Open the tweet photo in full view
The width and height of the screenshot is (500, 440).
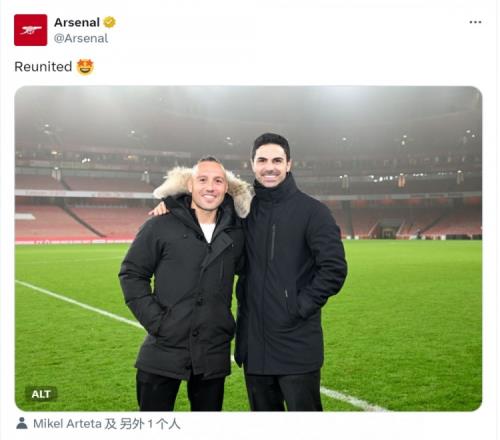click(248, 248)
